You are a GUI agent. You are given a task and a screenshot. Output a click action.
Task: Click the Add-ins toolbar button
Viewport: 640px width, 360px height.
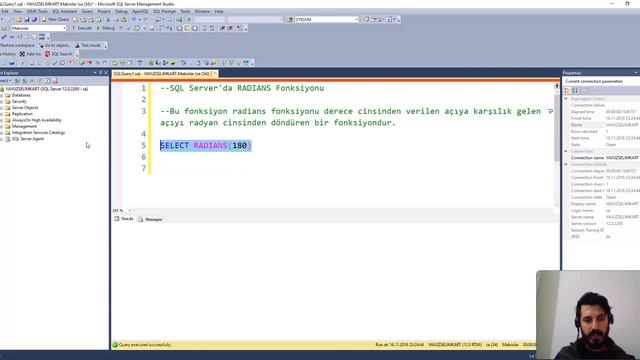point(30,54)
